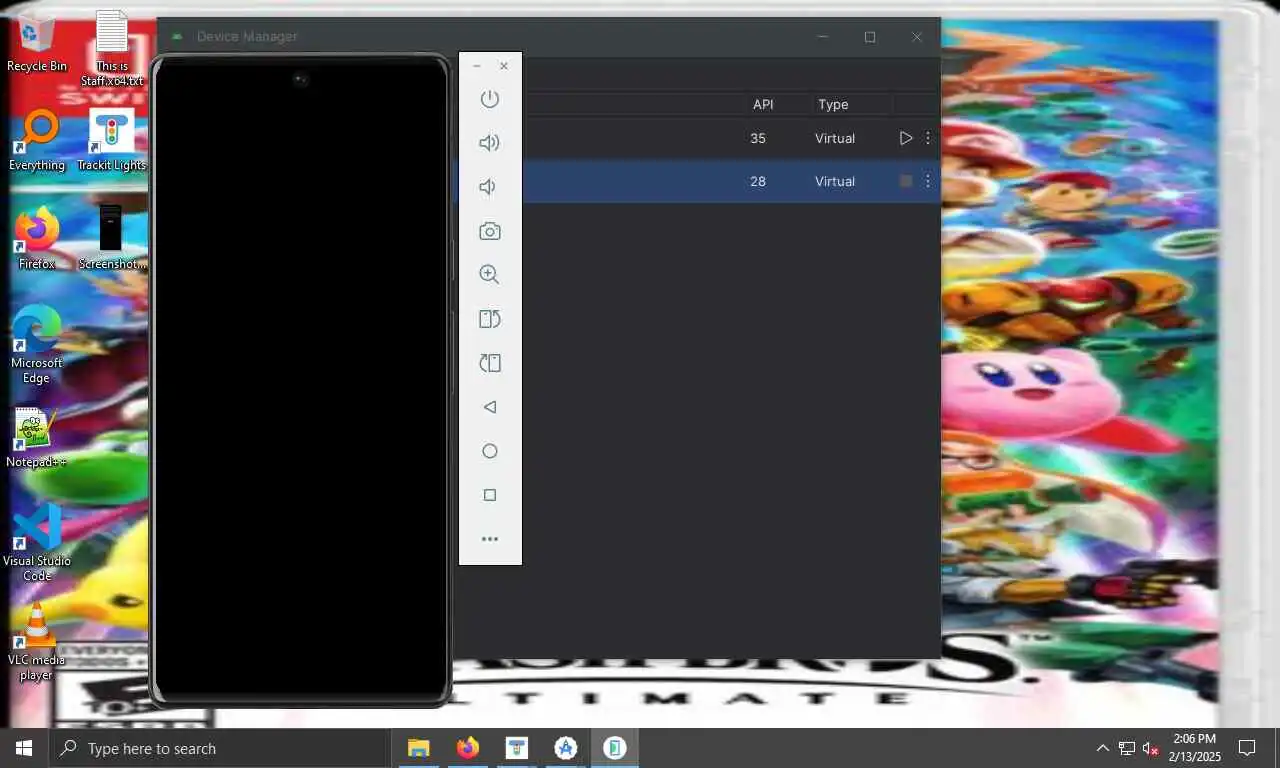The height and width of the screenshot is (768, 1280).
Task: Open the notification center
Action: click(1247, 748)
